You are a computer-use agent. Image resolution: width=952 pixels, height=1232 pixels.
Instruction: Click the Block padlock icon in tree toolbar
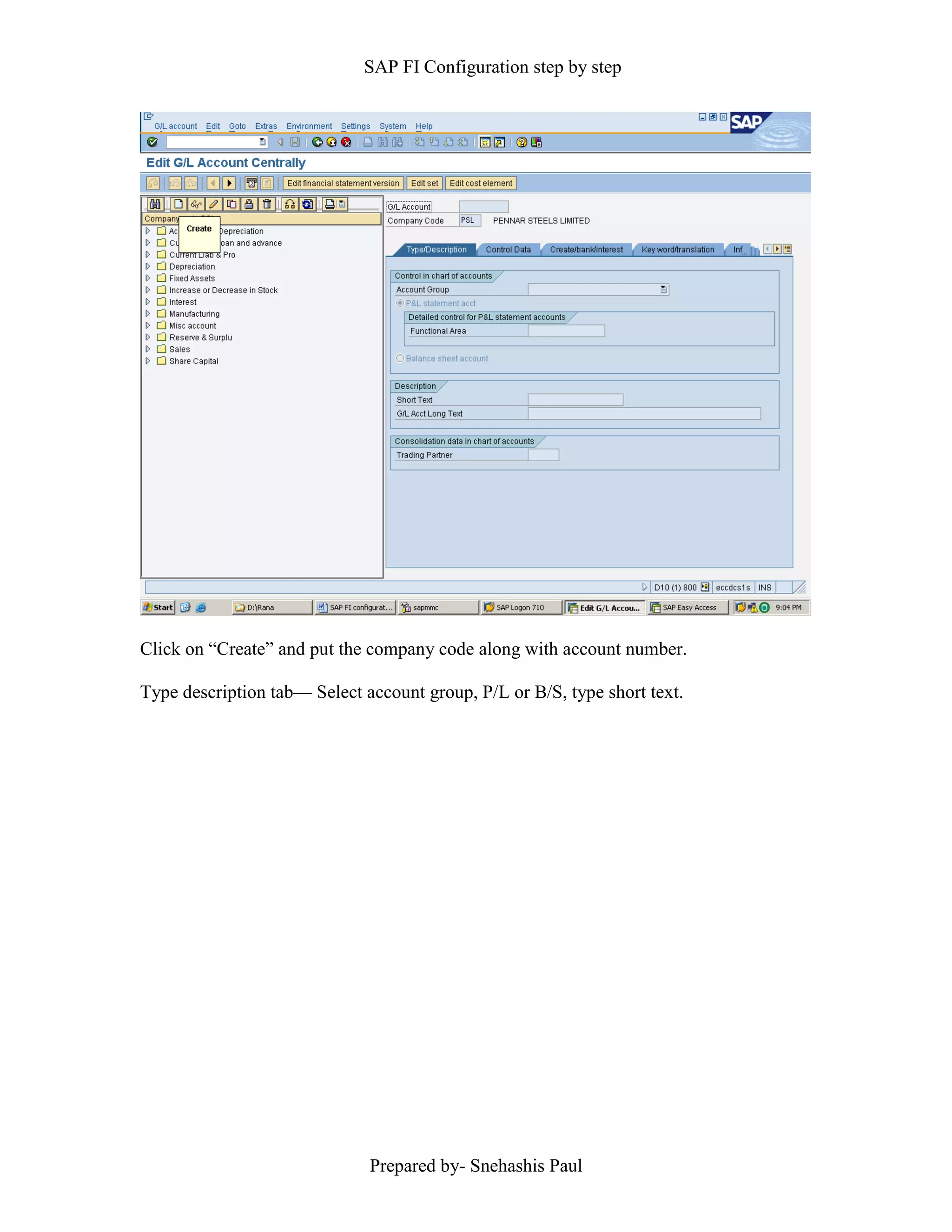[x=249, y=204]
